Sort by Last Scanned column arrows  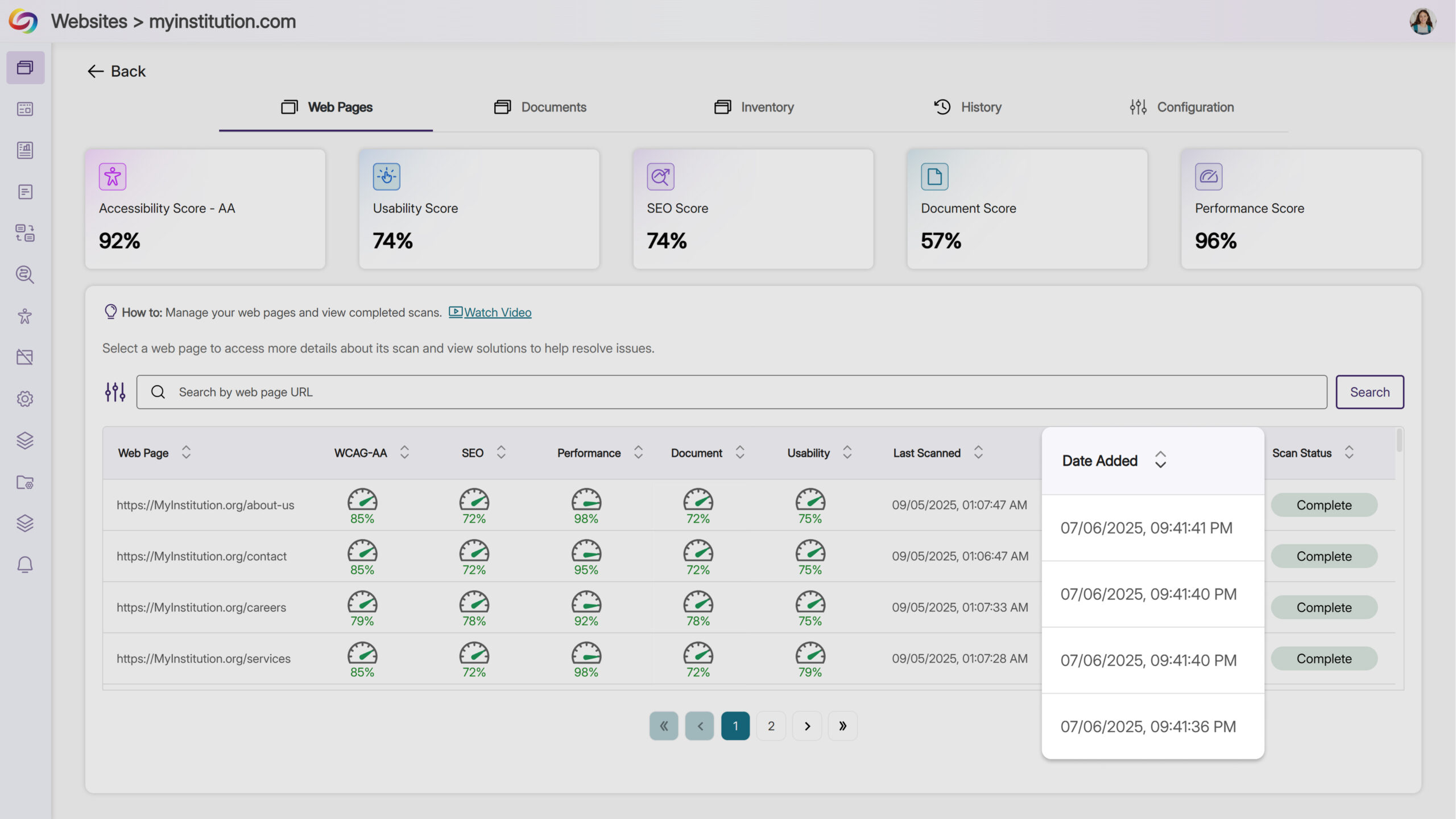(978, 453)
